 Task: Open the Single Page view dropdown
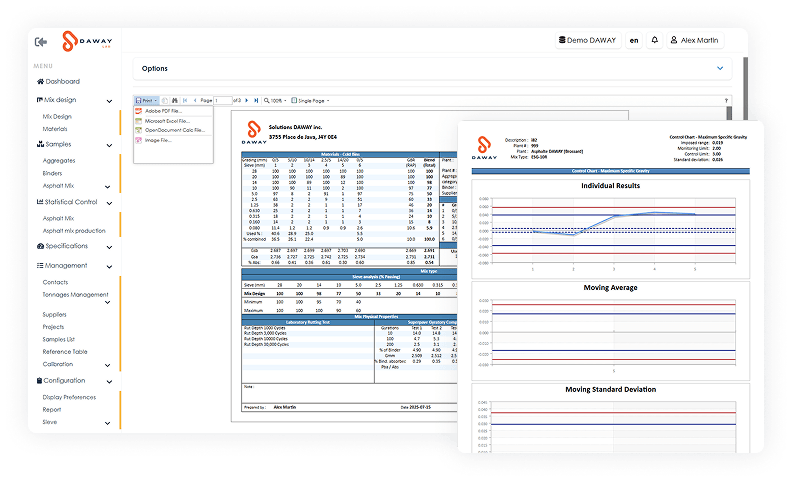(311, 101)
